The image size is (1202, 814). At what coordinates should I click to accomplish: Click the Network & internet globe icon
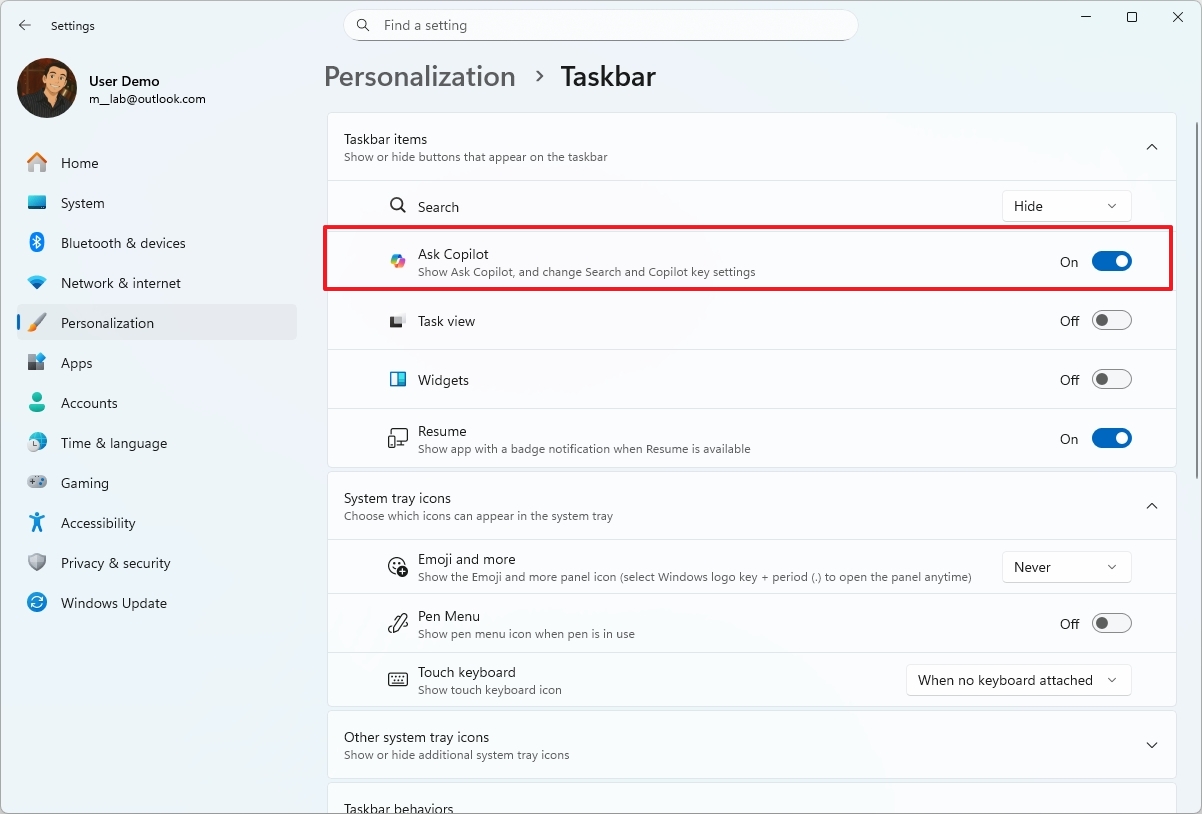click(37, 283)
